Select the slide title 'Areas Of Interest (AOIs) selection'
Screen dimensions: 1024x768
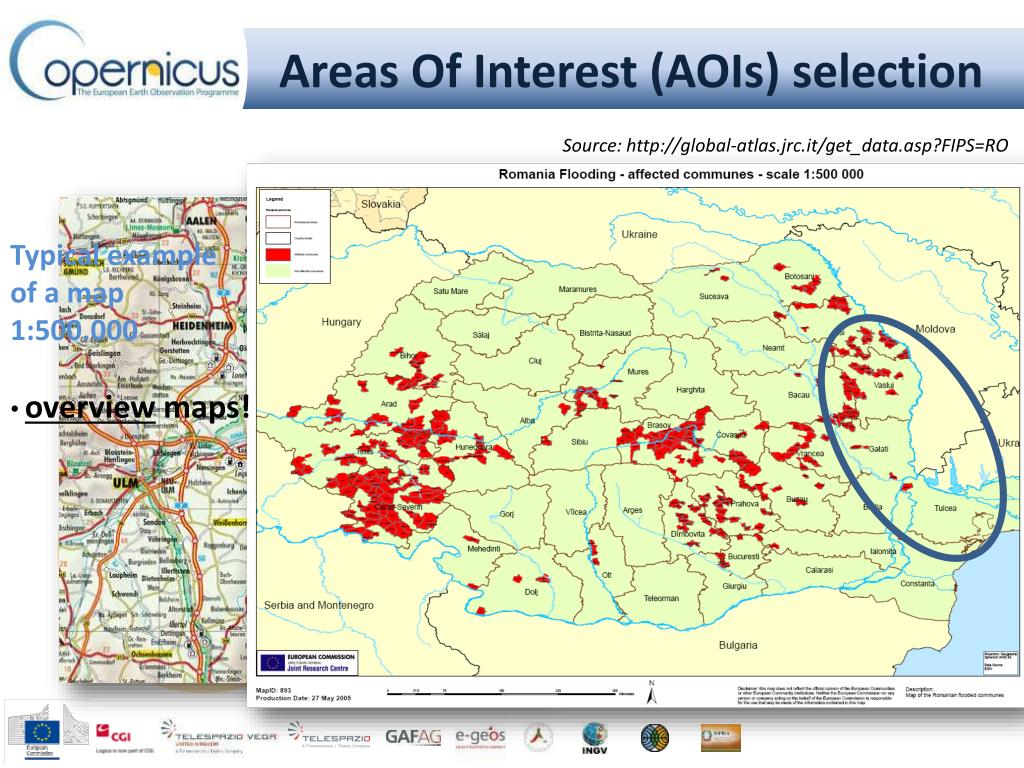click(631, 71)
